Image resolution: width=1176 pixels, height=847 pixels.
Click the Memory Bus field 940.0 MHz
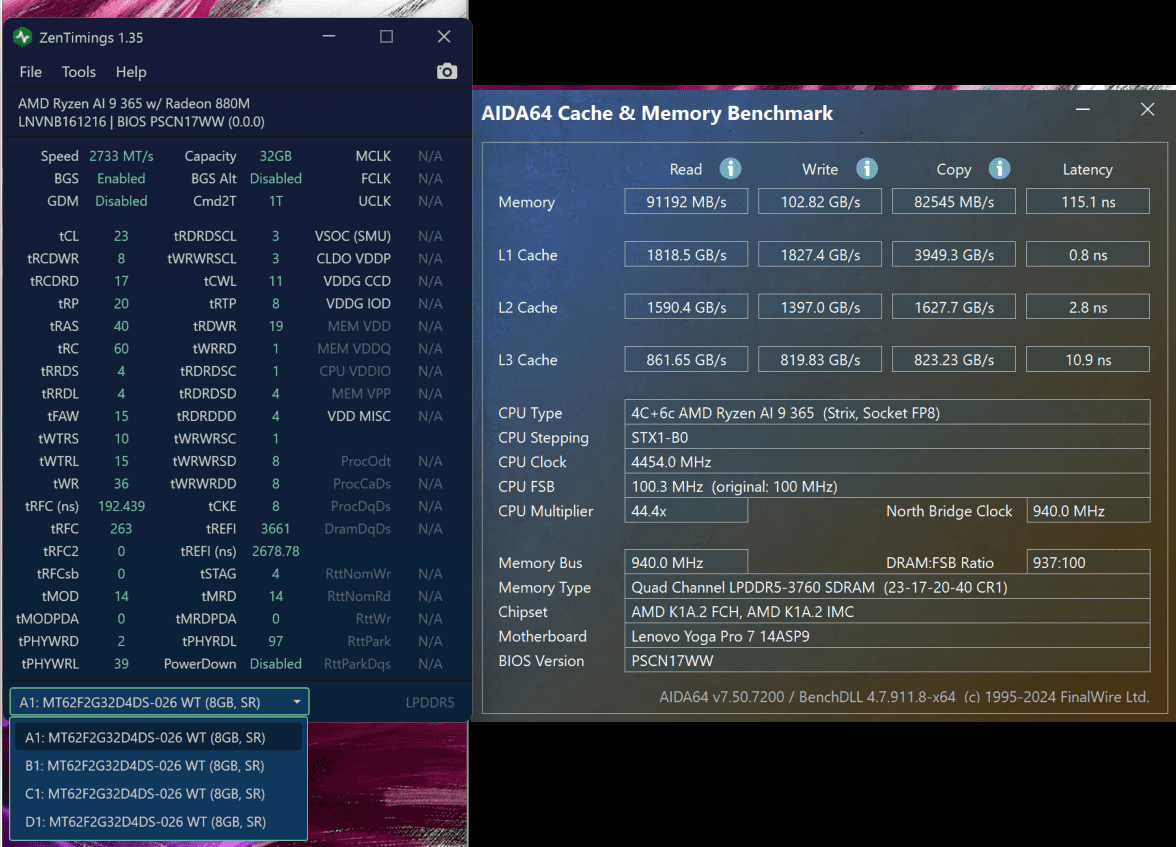pos(686,563)
